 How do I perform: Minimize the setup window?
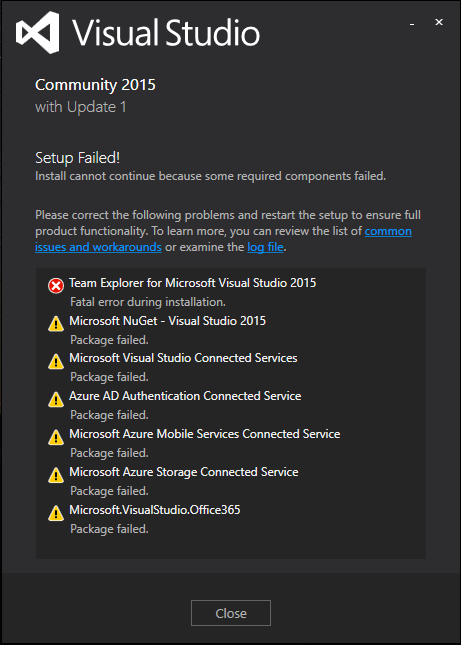412,24
